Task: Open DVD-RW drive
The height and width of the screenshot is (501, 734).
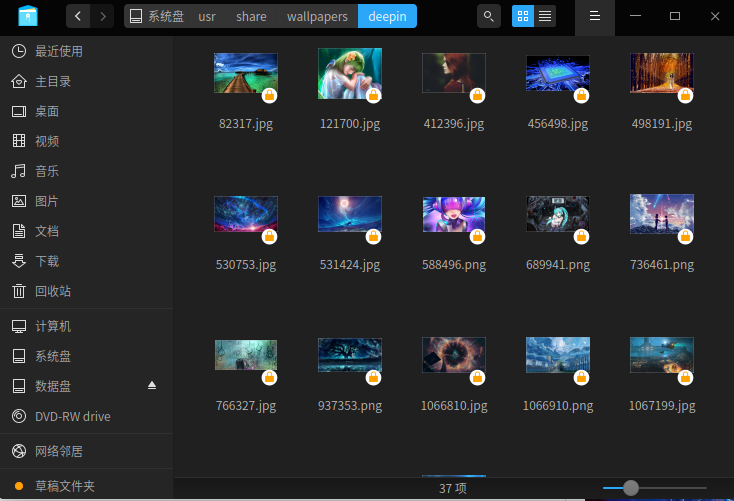Action: pos(87,416)
